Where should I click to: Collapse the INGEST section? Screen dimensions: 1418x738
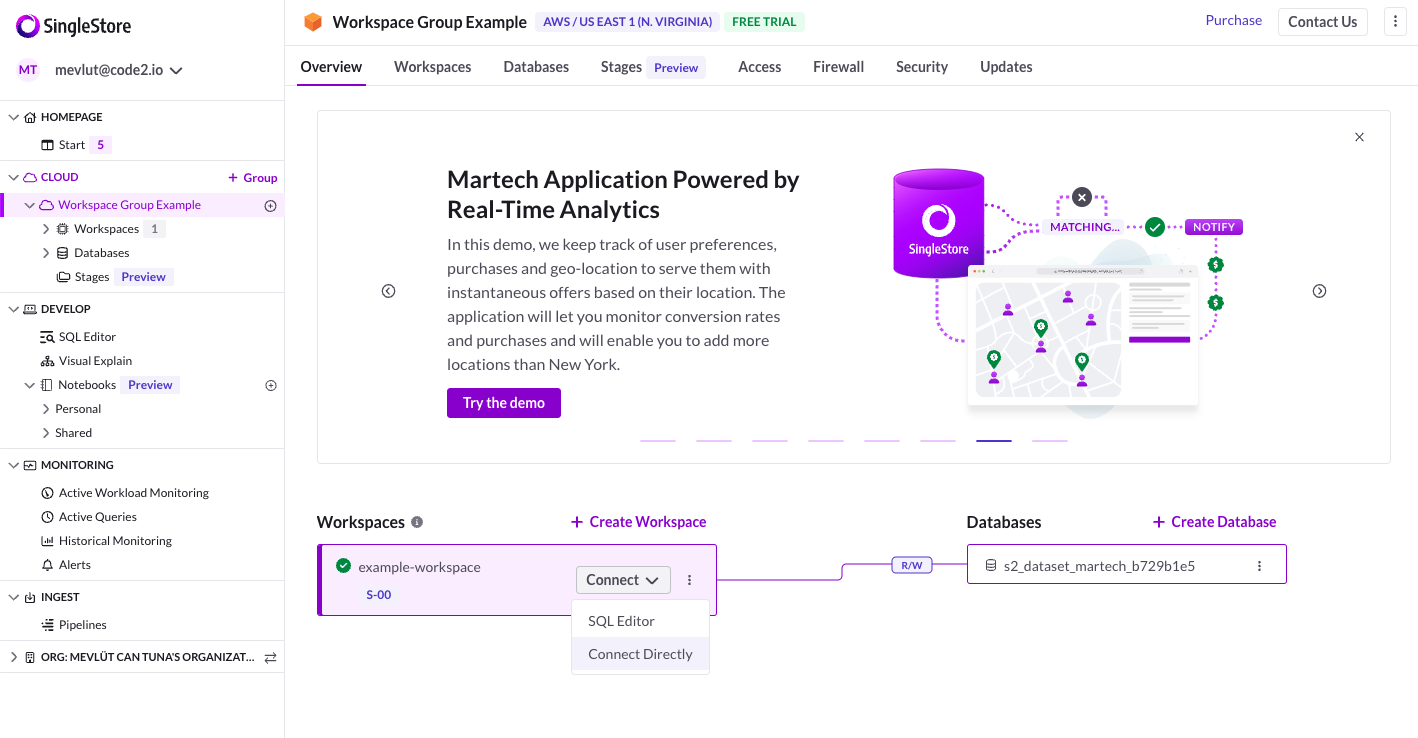pos(14,597)
